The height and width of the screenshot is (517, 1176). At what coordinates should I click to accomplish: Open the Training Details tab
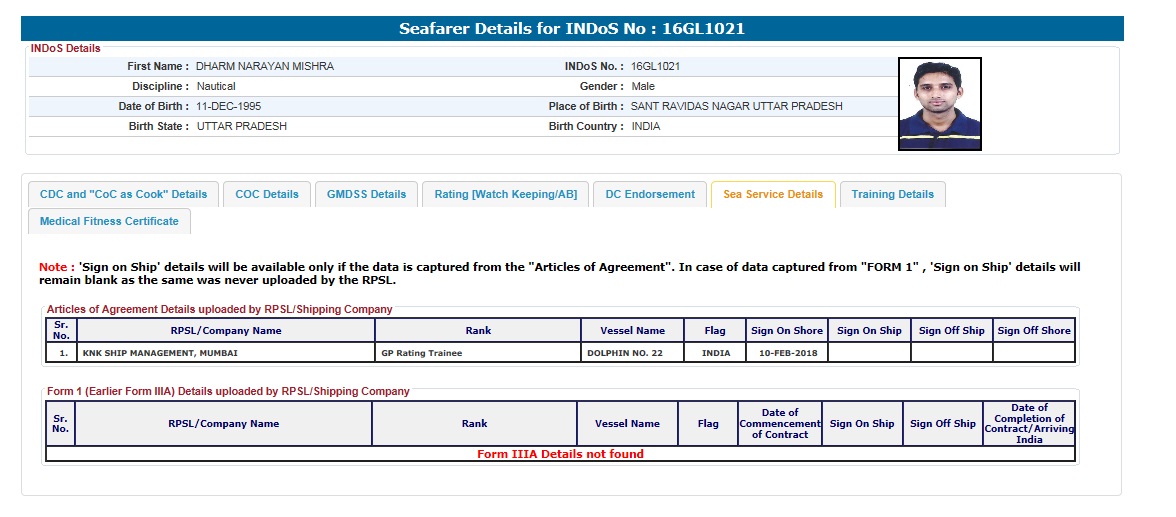tap(892, 194)
